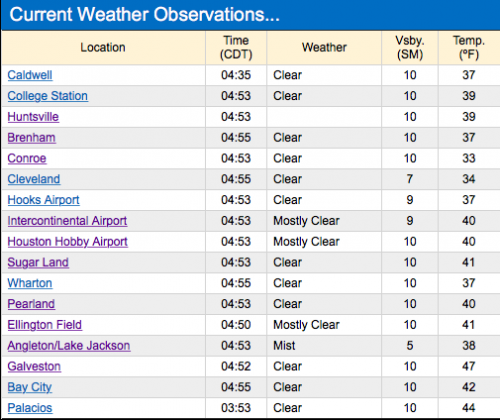Select the Brenham link

click(31, 138)
